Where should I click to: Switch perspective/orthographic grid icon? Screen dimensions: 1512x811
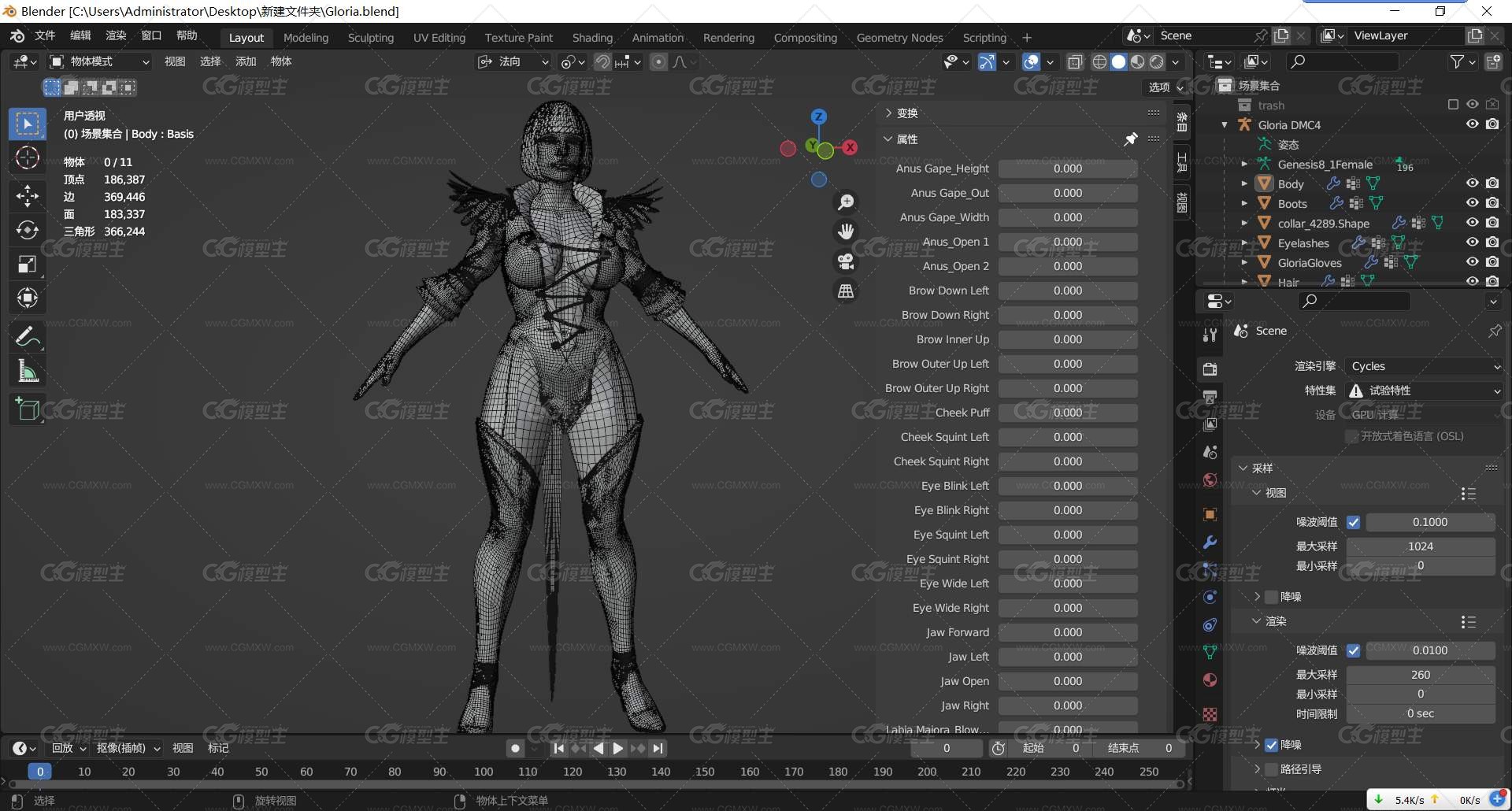tap(846, 291)
